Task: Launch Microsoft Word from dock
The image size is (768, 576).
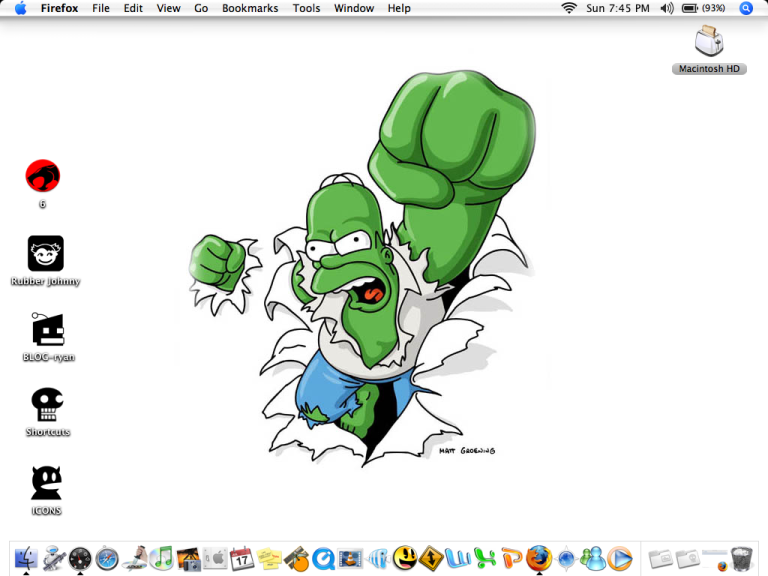Action: click(x=458, y=558)
